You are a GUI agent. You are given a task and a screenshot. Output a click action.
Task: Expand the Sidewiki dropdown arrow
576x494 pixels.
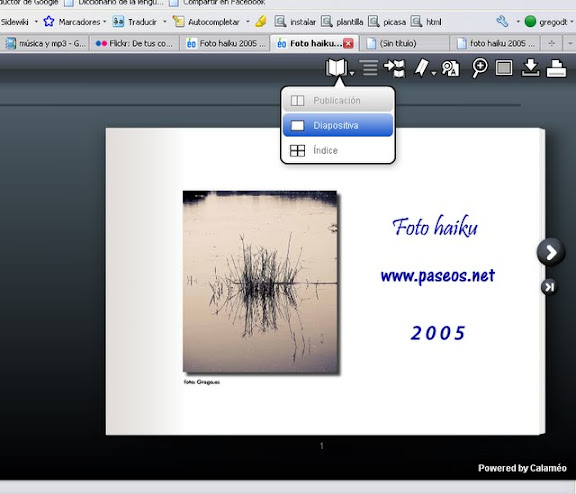[36, 22]
